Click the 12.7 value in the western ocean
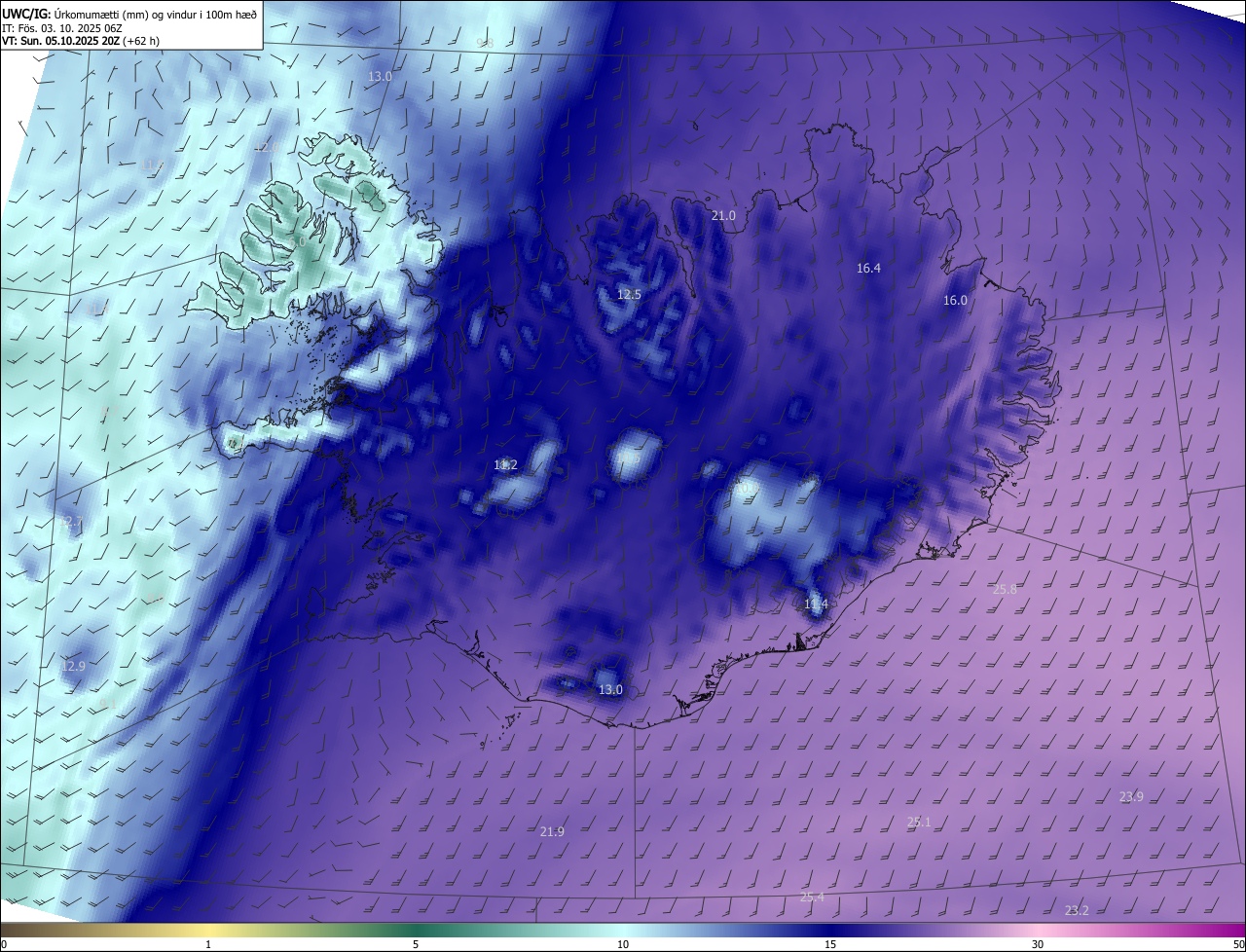This screenshot has height=952, width=1246. coord(71,523)
